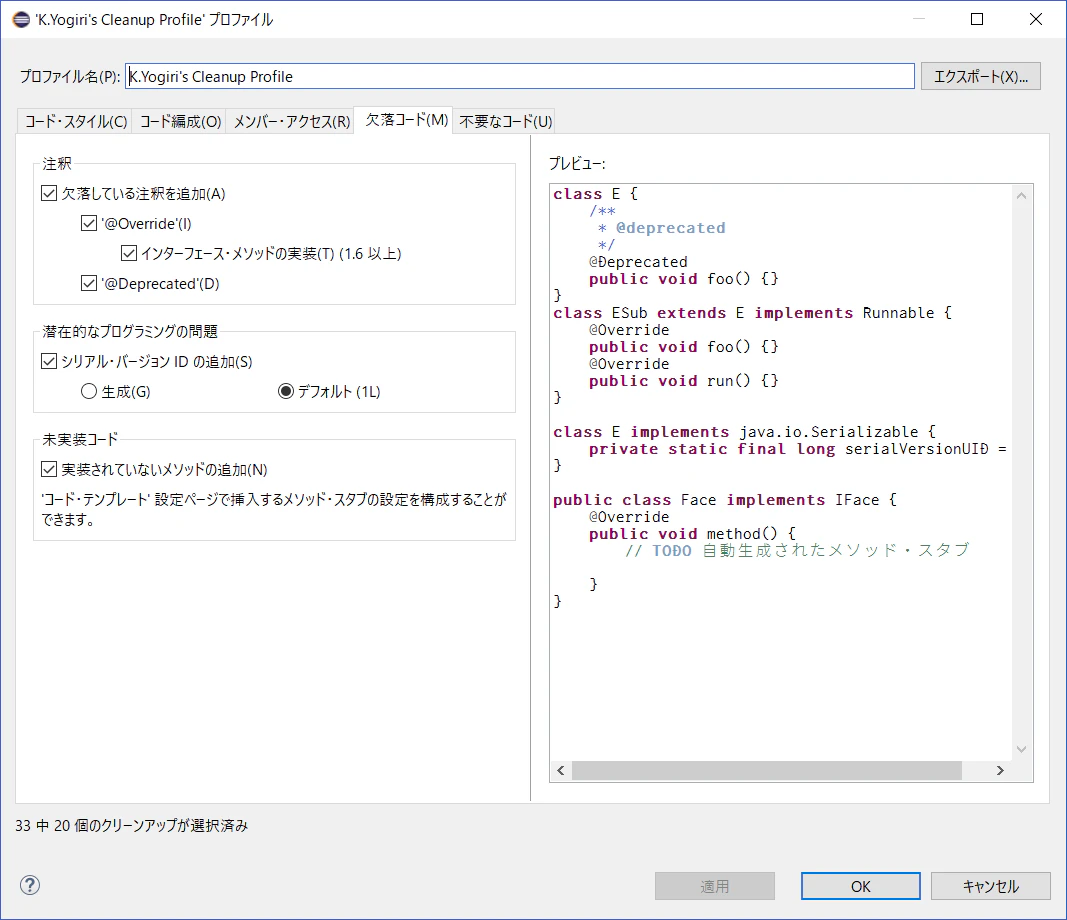Viewport: 1067px width, 920px height.
Task: Click the 'class ESub extends E' preview line
Action: point(753,313)
